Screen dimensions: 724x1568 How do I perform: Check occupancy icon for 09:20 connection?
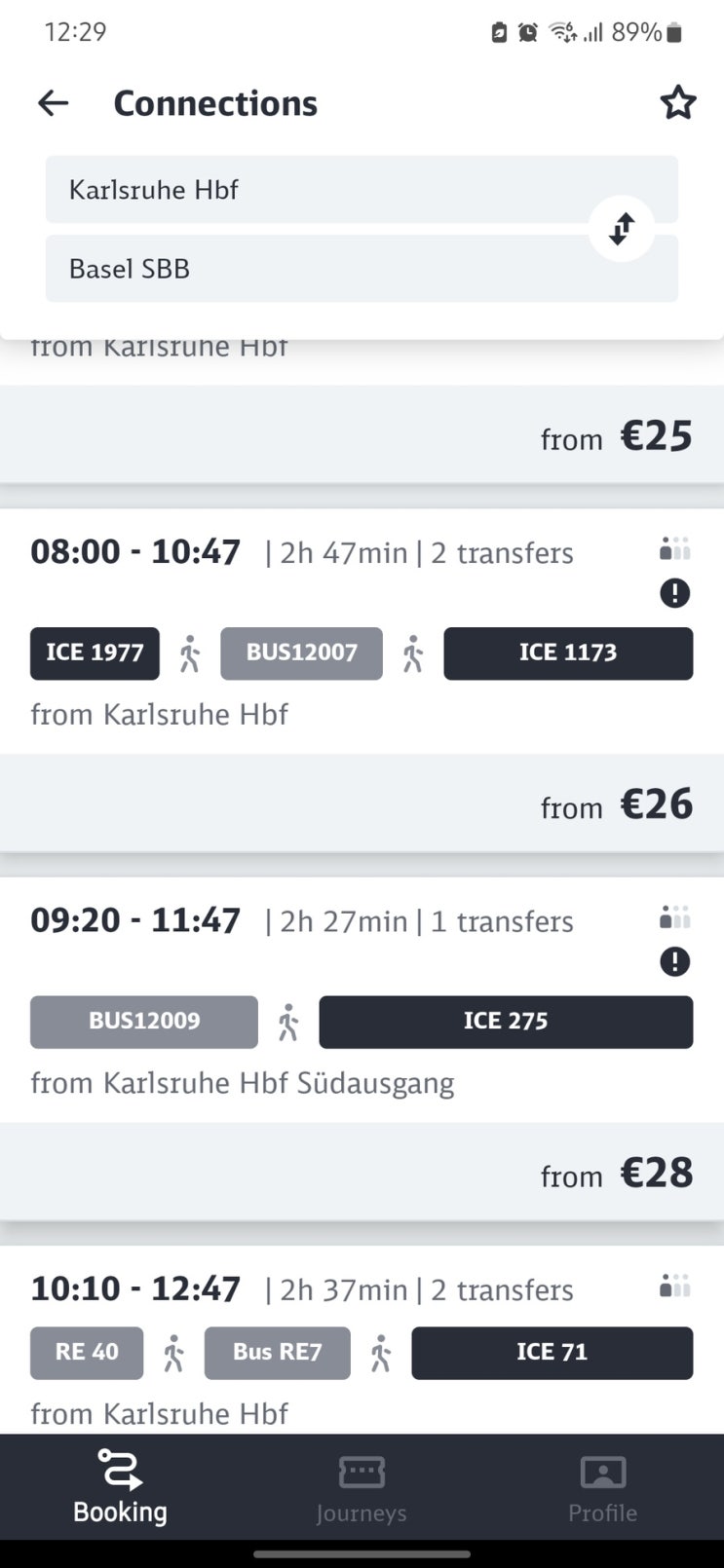(x=674, y=917)
